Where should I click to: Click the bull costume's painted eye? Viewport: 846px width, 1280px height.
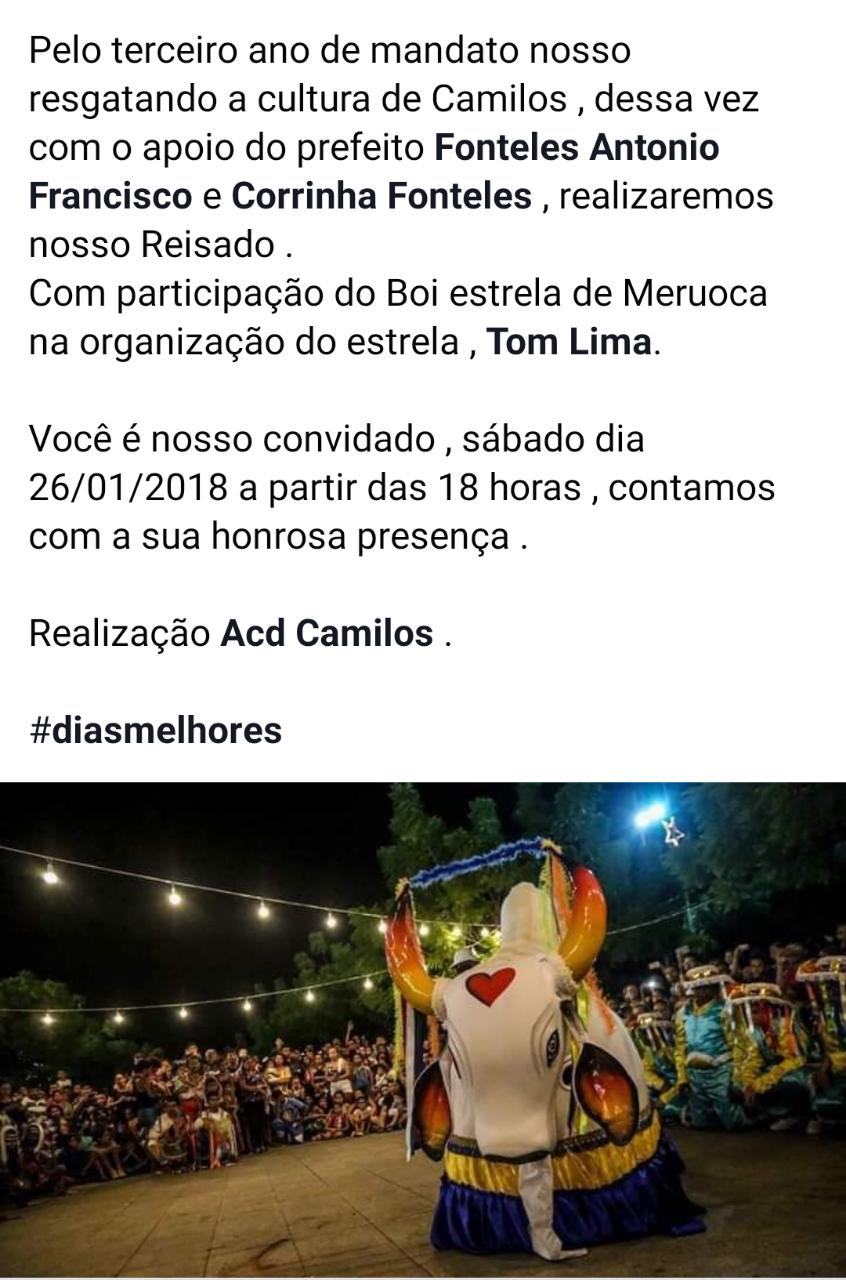pos(552,1045)
